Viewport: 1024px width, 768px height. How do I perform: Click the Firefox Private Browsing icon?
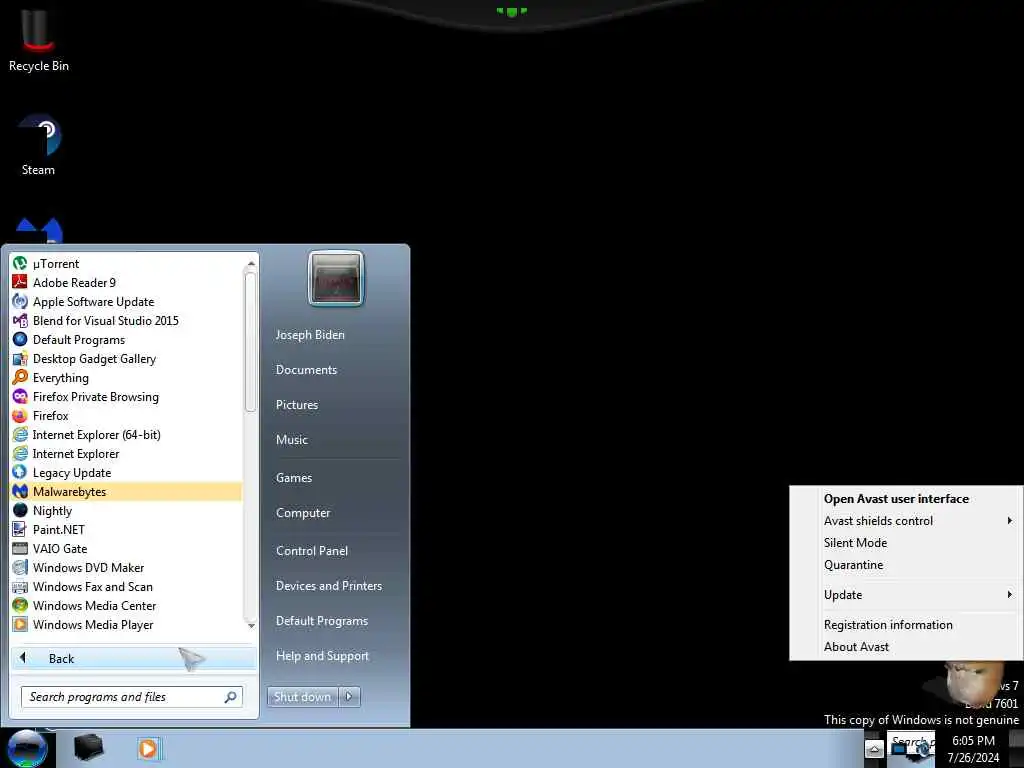[20, 396]
